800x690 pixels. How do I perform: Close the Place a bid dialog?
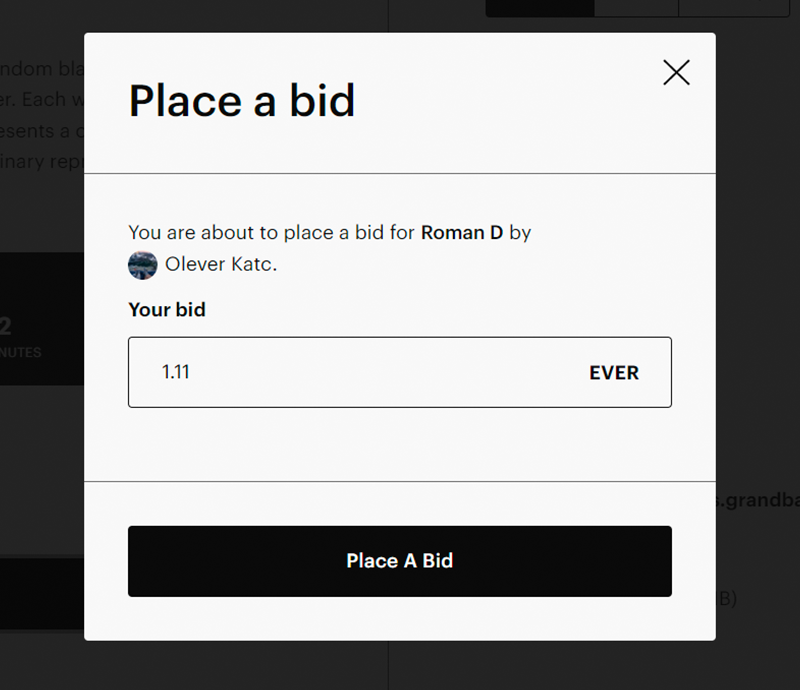coord(676,72)
